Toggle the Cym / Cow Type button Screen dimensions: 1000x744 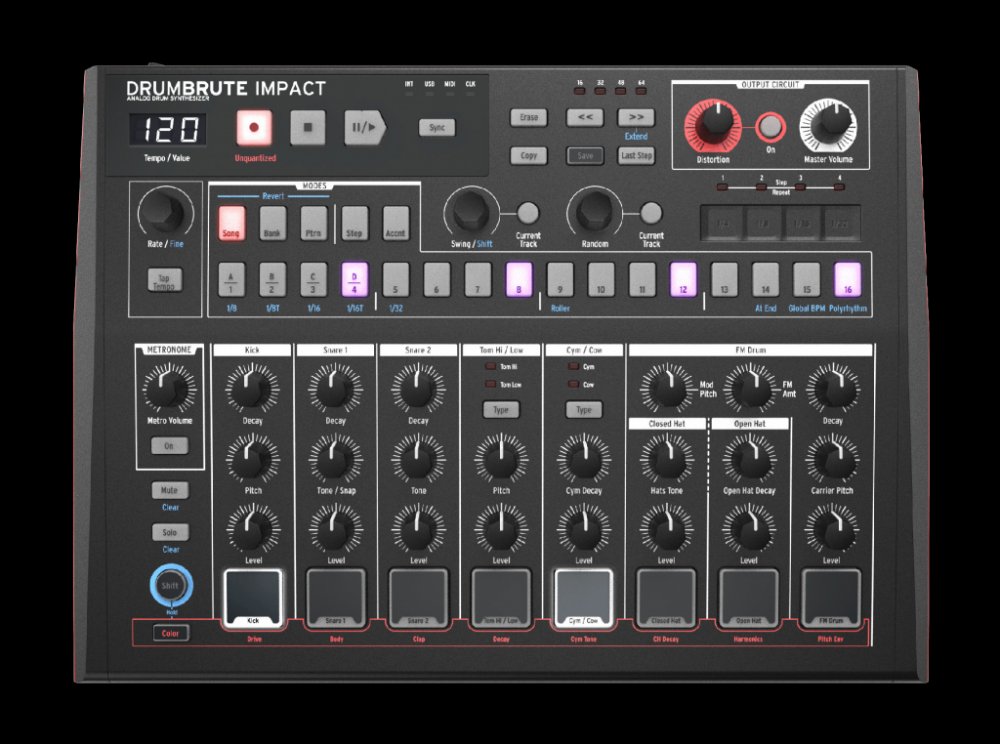pos(584,410)
